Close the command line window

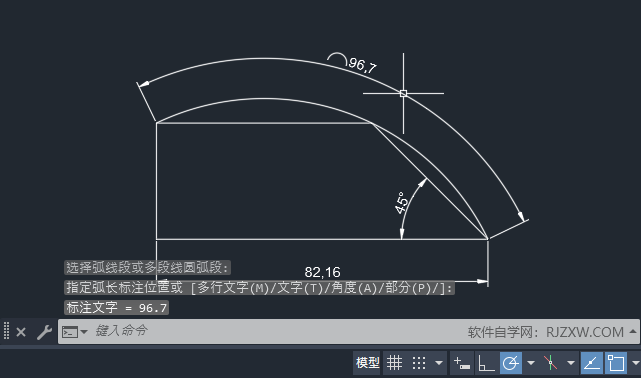point(21,332)
